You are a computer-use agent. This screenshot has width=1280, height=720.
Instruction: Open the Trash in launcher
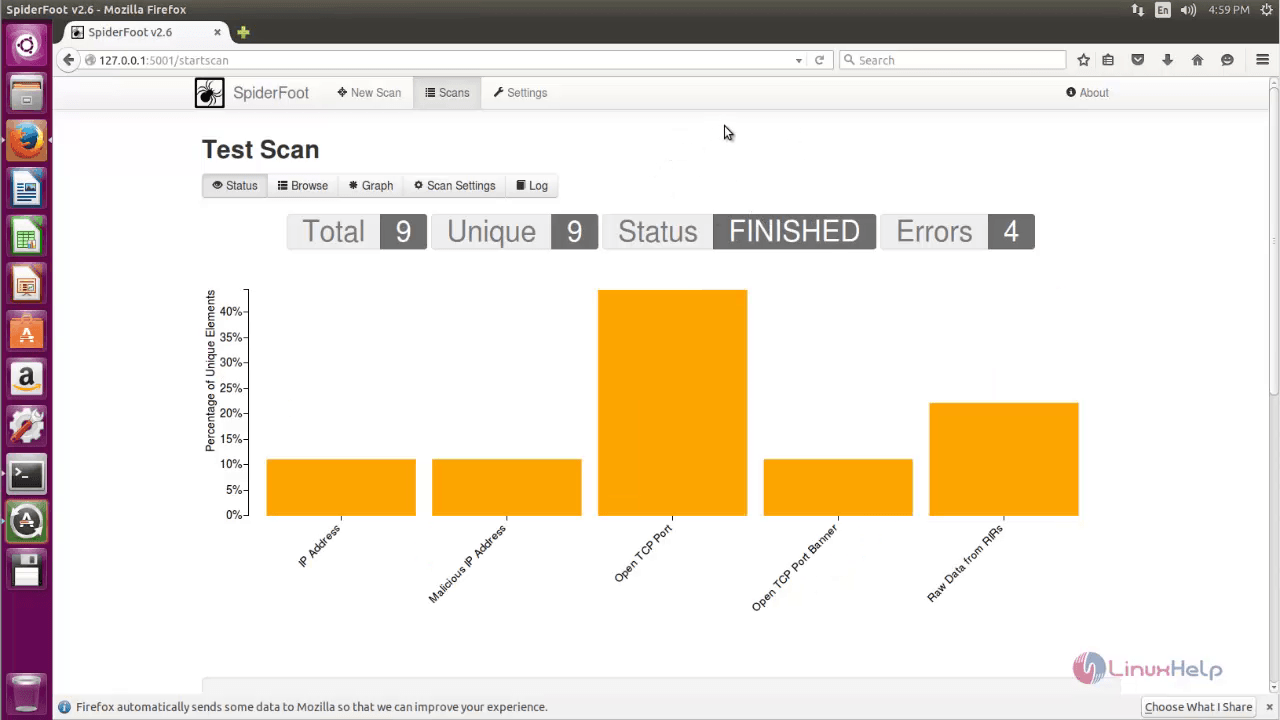26,692
